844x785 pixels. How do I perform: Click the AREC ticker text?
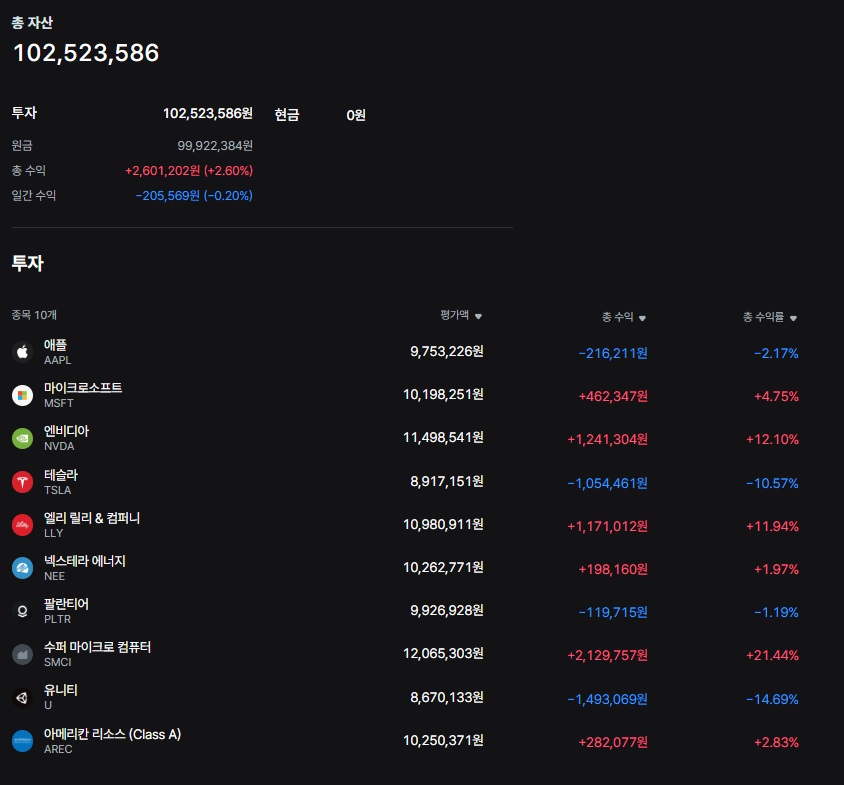[x=58, y=749]
